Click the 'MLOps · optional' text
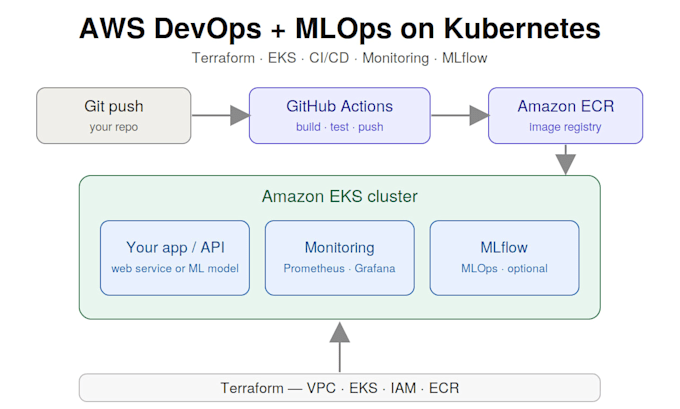The height and width of the screenshot is (409, 680). pyautogui.click(x=504, y=269)
